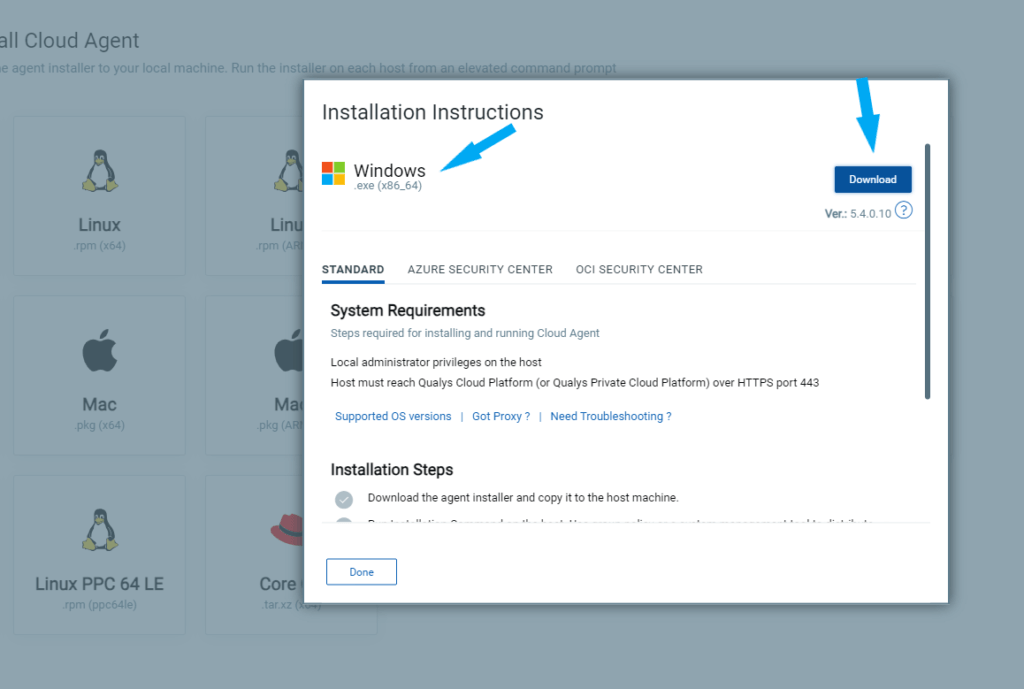Click the ".exe (x86_64)" subtitle
The height and width of the screenshot is (689, 1024).
pyautogui.click(x=387, y=185)
